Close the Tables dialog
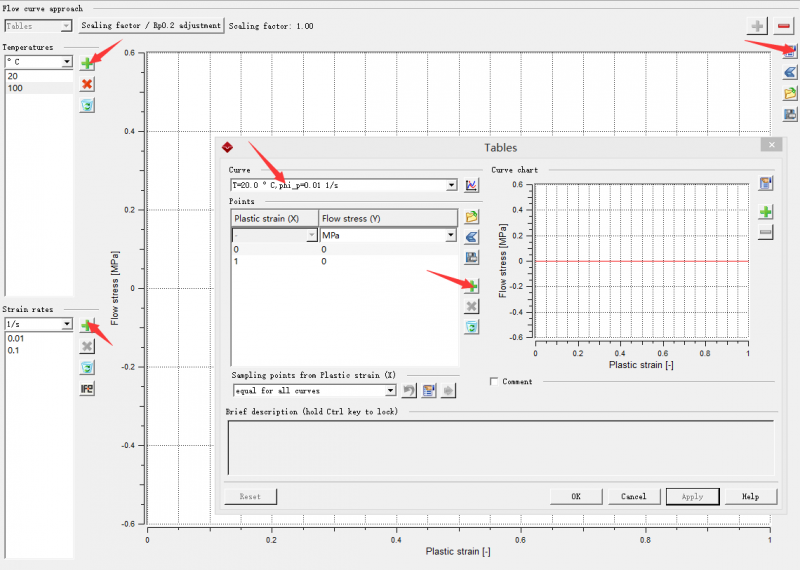800x570 pixels. [771, 145]
